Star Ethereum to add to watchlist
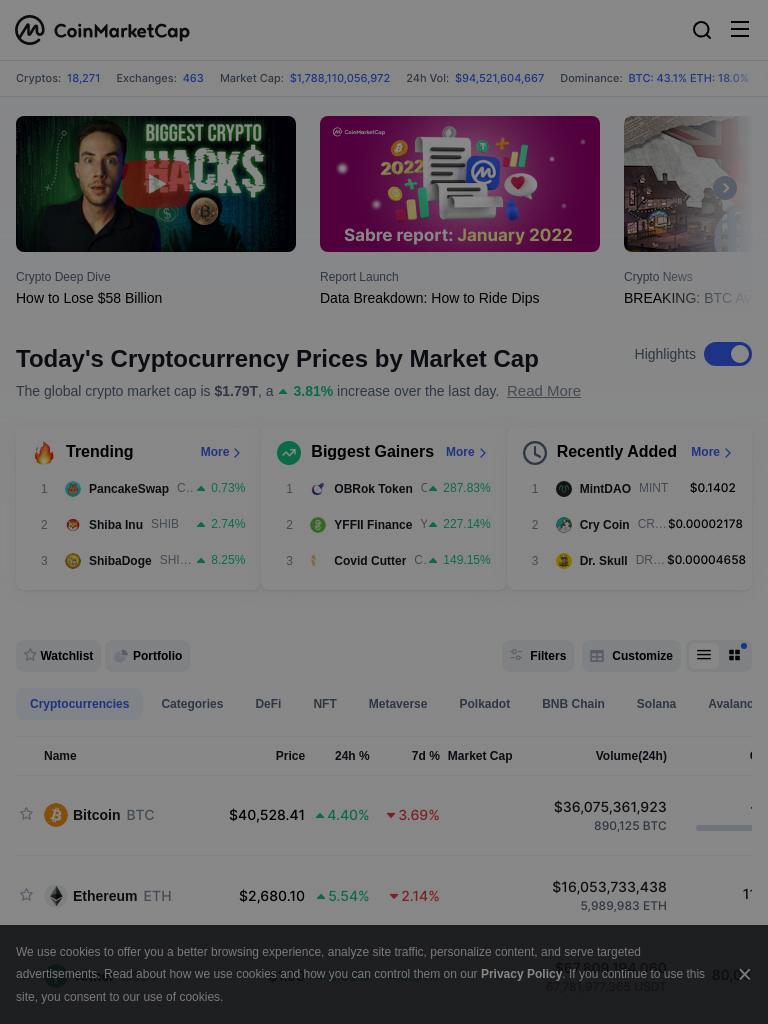The height and width of the screenshot is (1024, 768). coord(26,895)
